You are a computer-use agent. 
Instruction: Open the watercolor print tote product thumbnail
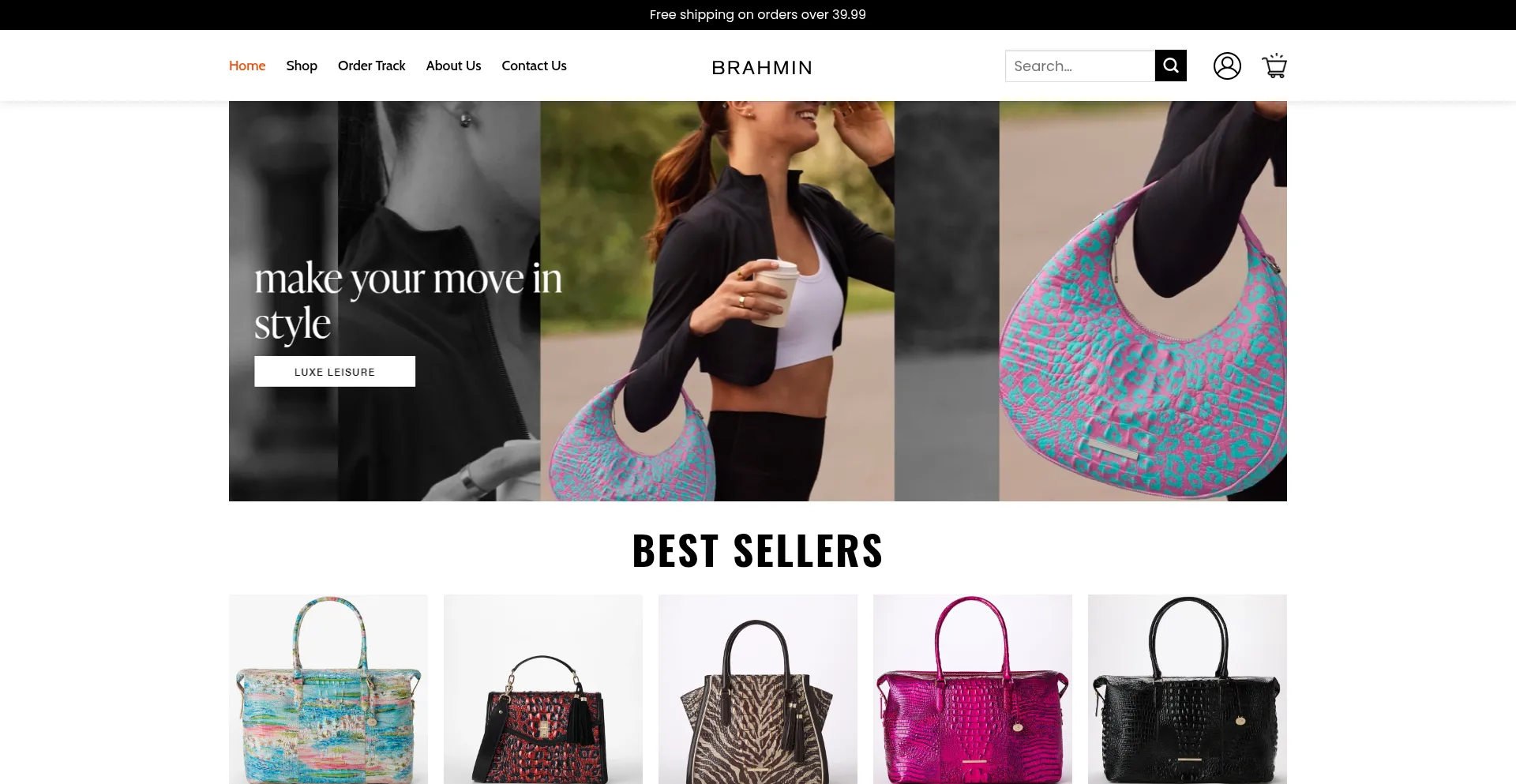pos(328,689)
